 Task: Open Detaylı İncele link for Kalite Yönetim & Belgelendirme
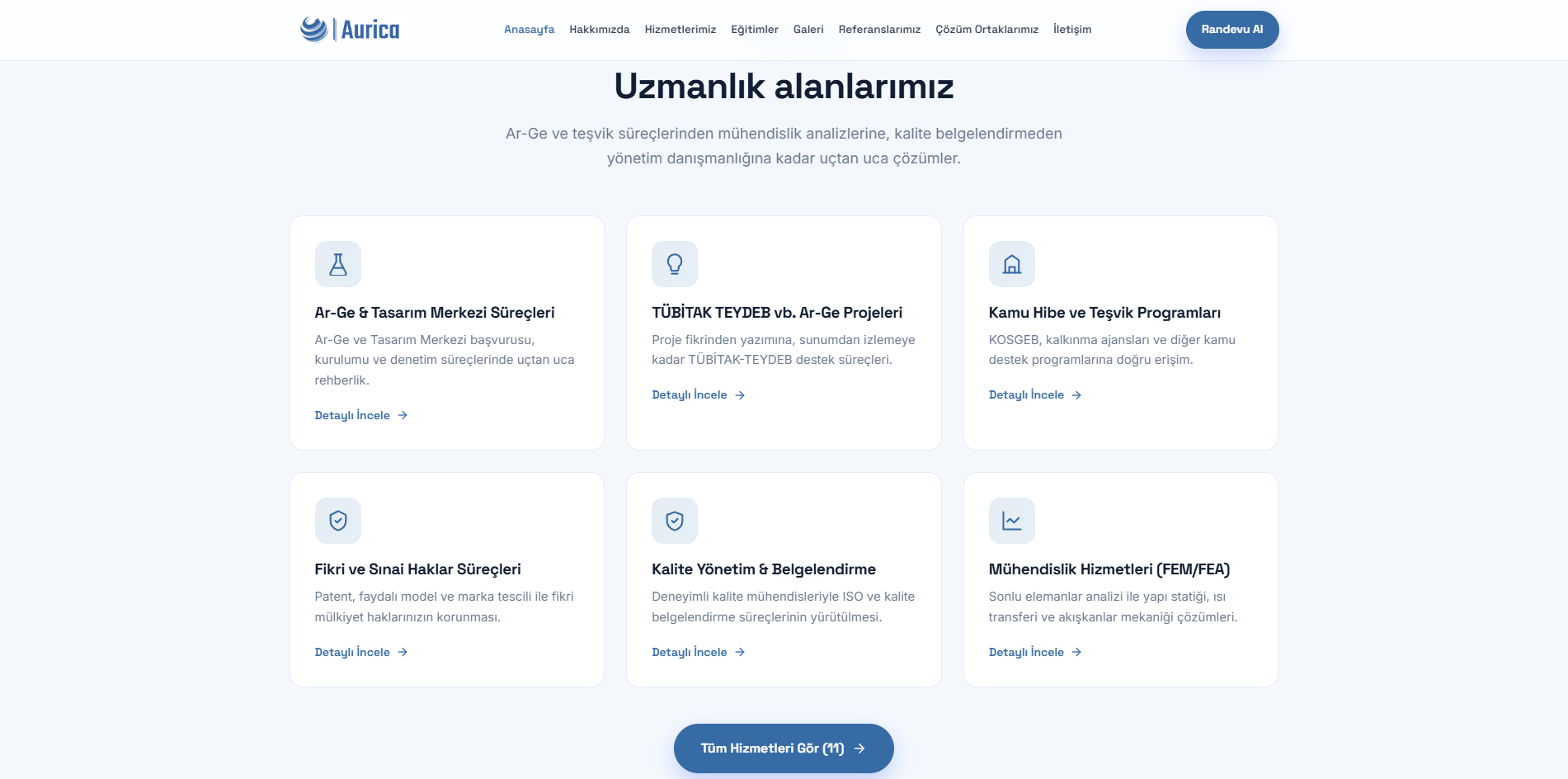pos(699,652)
